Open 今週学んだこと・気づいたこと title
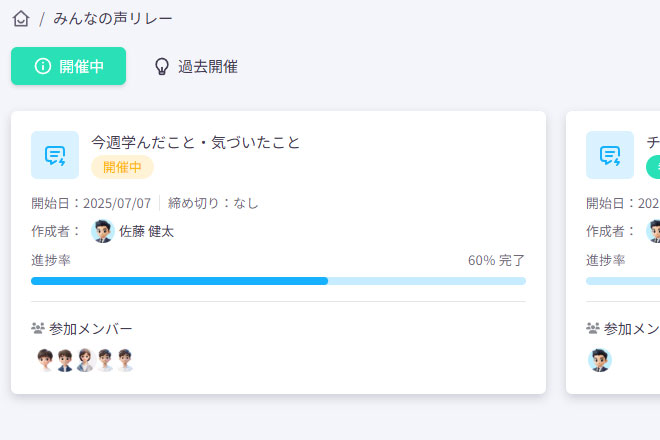Viewport: 660px width, 440px height. coord(195,142)
